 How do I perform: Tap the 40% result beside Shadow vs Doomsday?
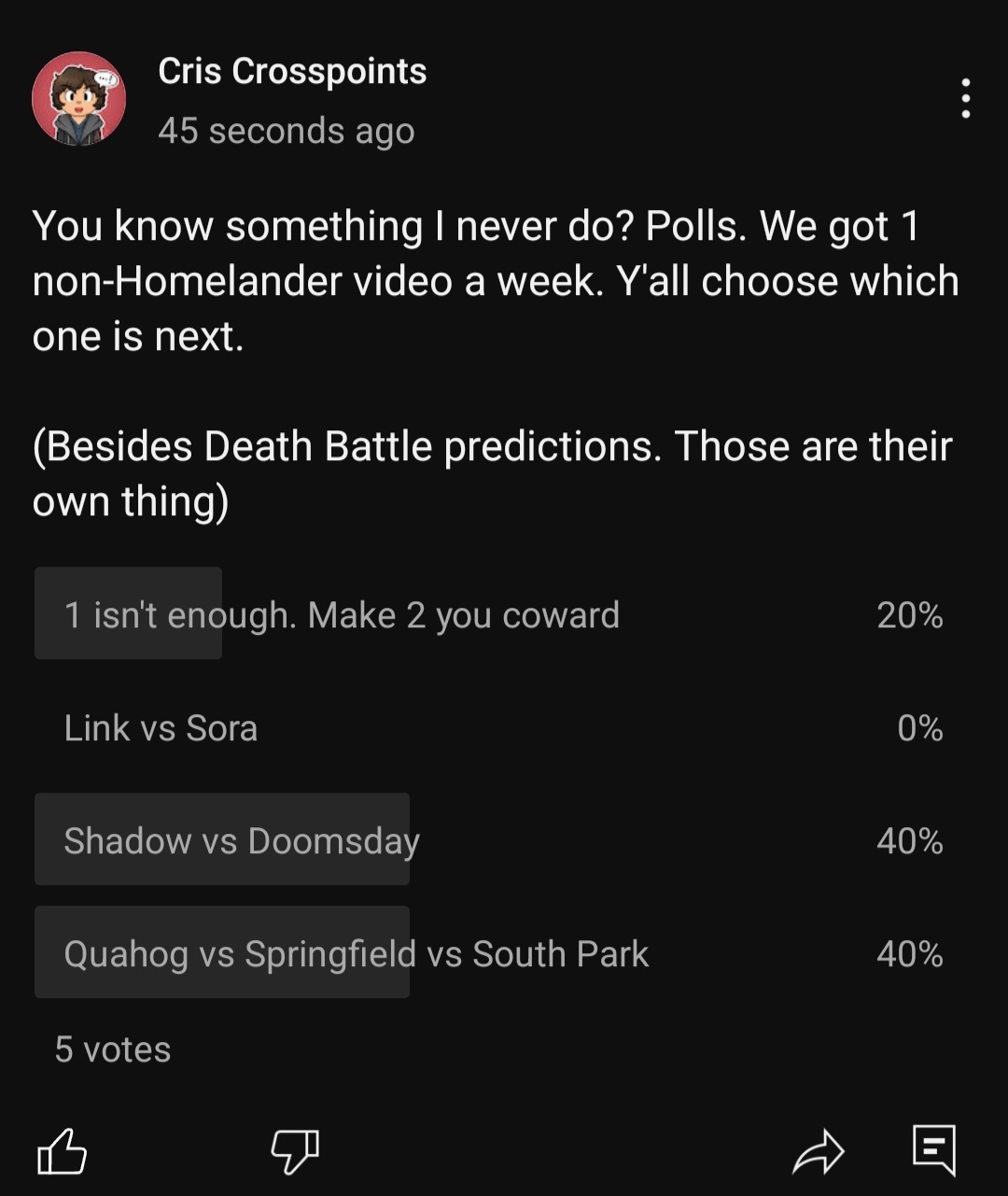[x=910, y=841]
